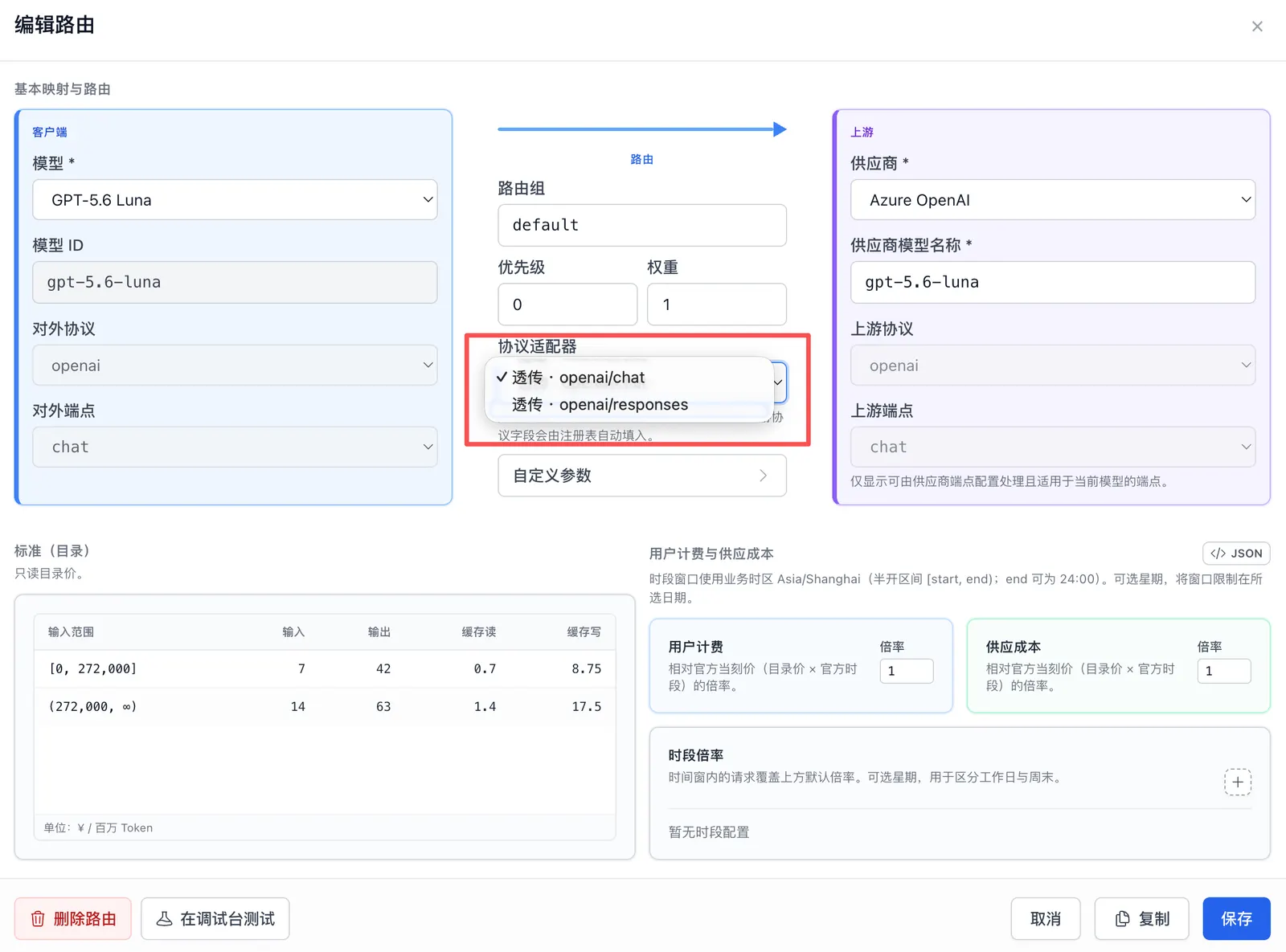Expand the 自定义参数 section
1286x952 pixels.
(642, 476)
